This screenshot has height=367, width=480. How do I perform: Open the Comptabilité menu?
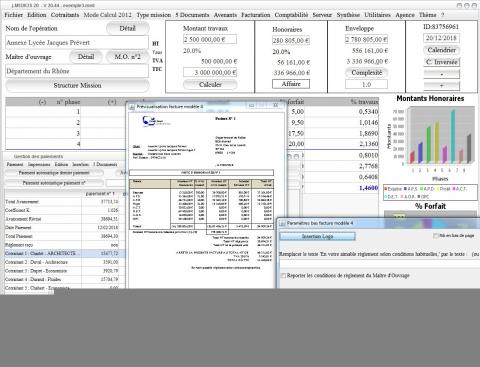(291, 15)
